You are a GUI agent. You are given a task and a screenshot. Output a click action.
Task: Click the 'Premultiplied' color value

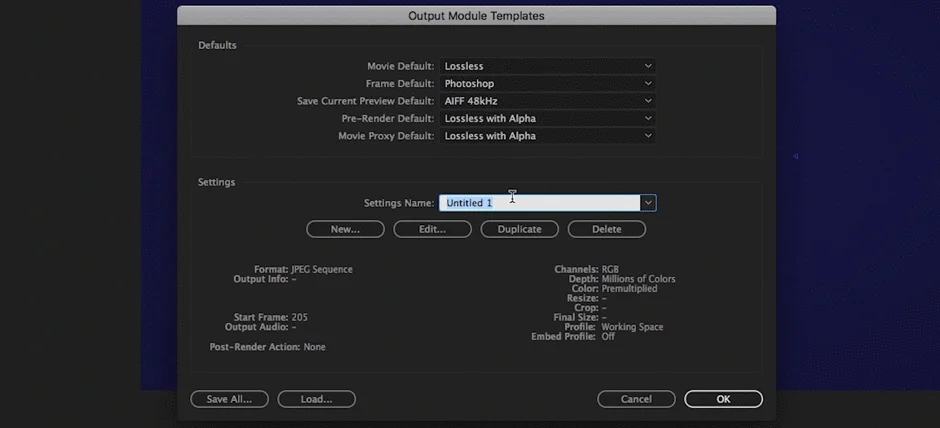click(629, 288)
